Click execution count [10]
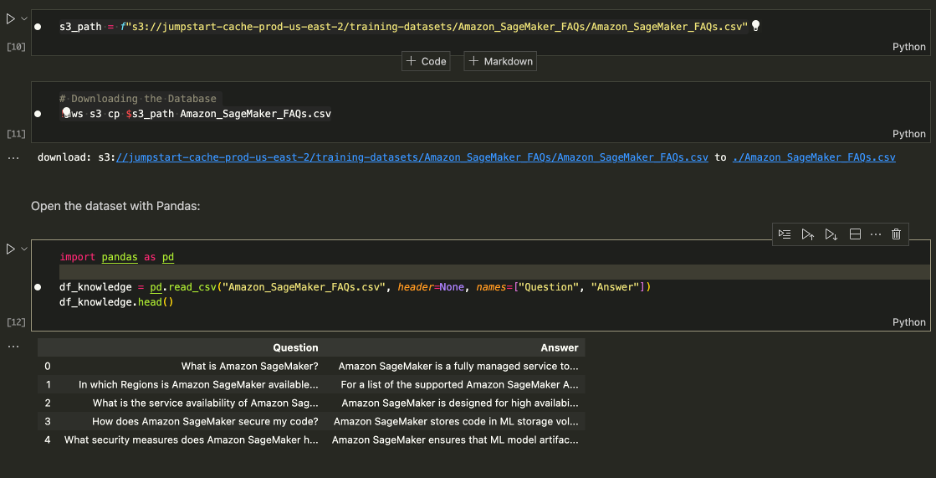This screenshot has height=478, width=936. click(16, 47)
